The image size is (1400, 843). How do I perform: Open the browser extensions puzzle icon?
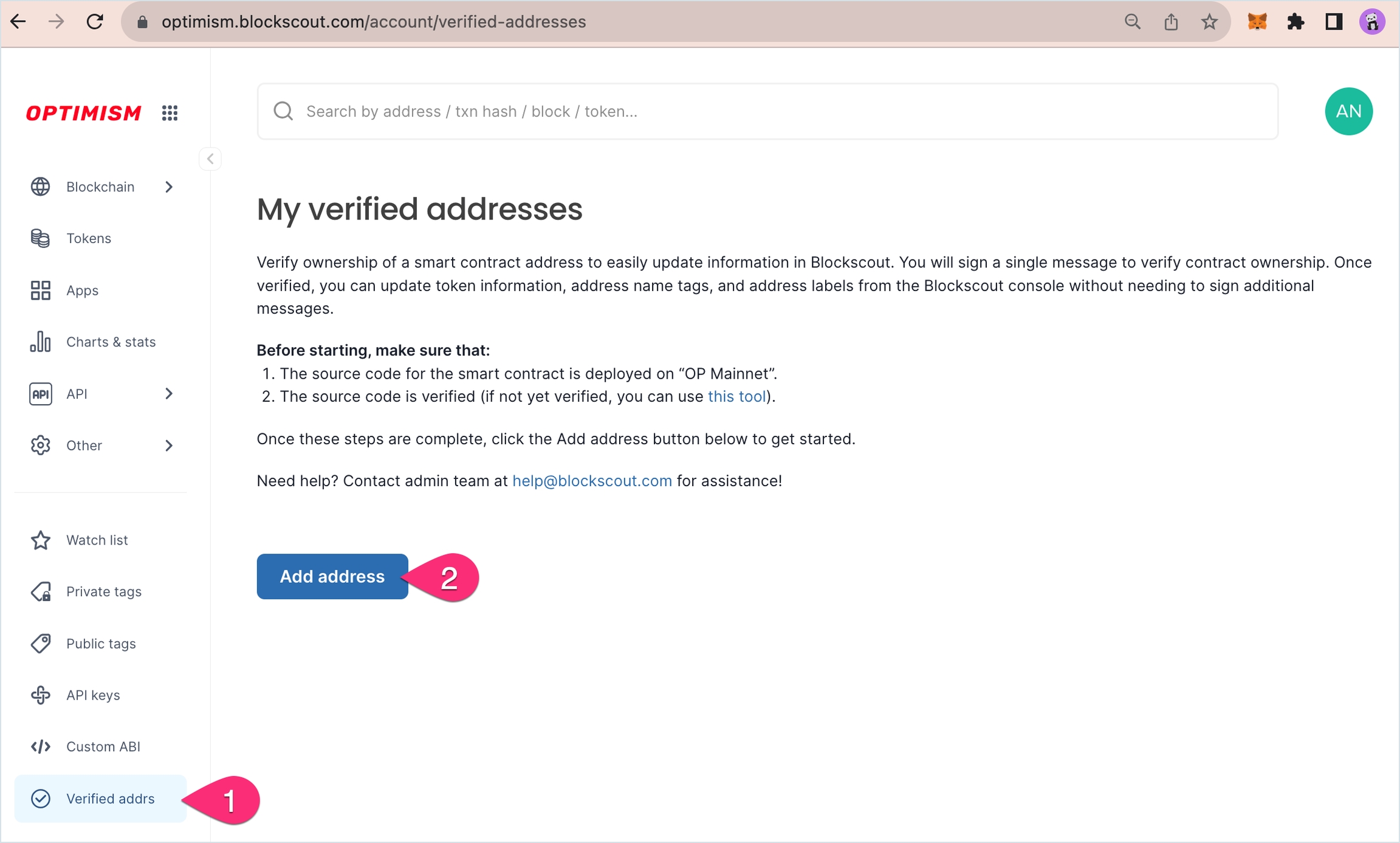(1295, 22)
